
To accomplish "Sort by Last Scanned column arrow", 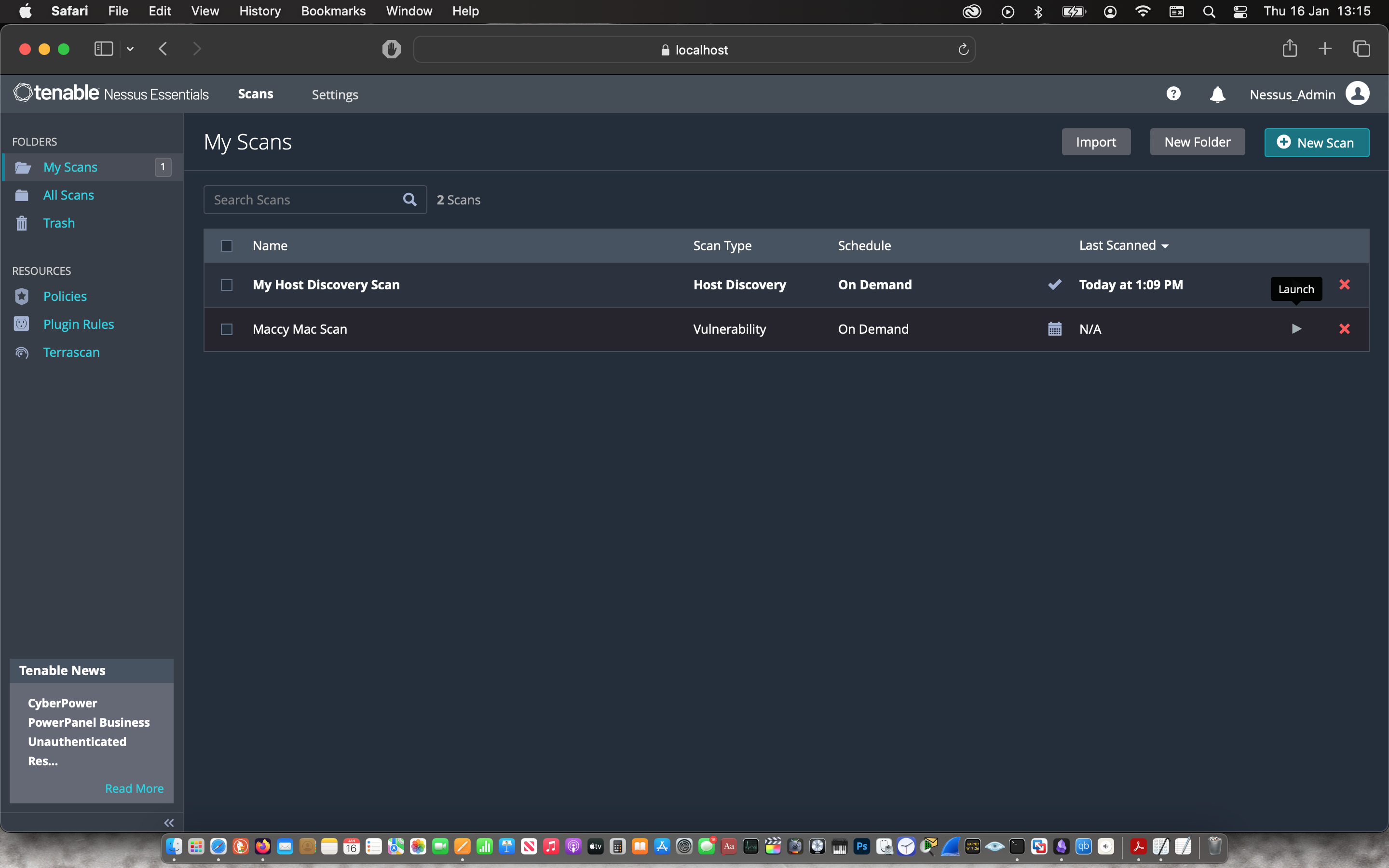I will (x=1165, y=246).
